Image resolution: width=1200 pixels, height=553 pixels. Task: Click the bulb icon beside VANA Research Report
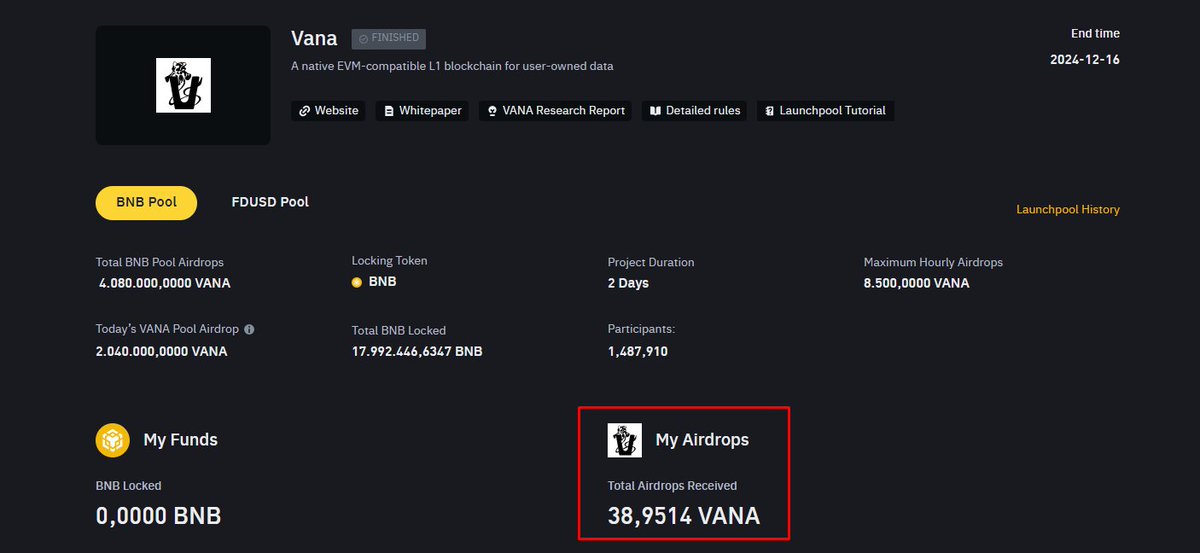click(x=492, y=111)
